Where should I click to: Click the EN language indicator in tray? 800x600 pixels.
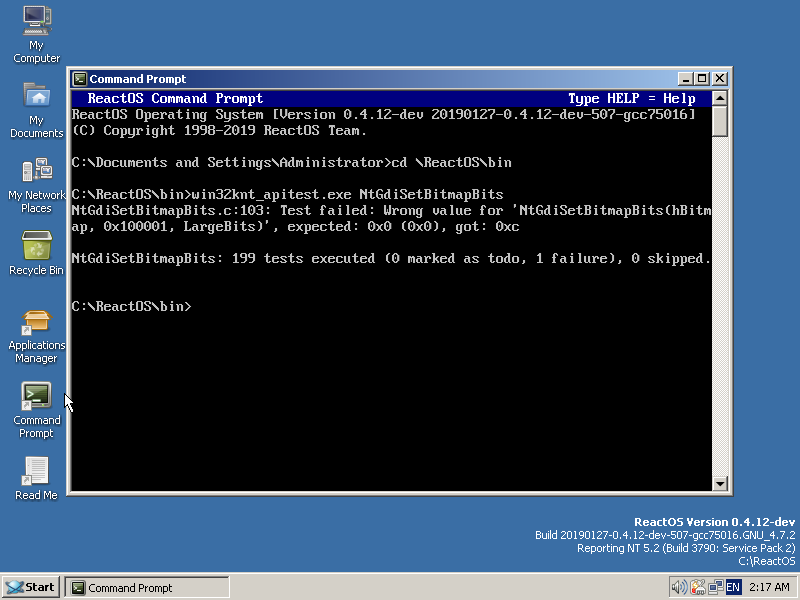(x=733, y=587)
